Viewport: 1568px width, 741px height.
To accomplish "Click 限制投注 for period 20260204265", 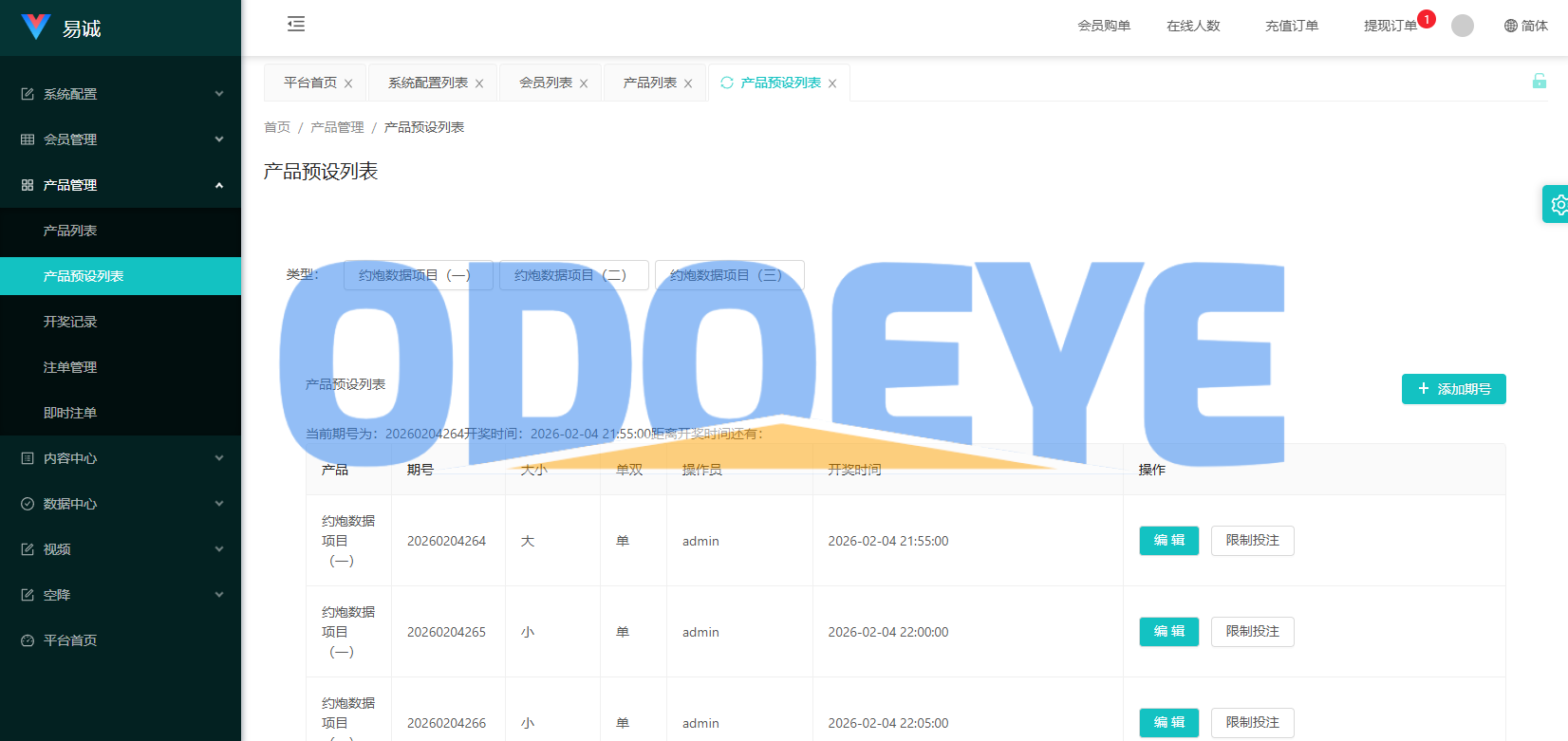I will click(1253, 632).
